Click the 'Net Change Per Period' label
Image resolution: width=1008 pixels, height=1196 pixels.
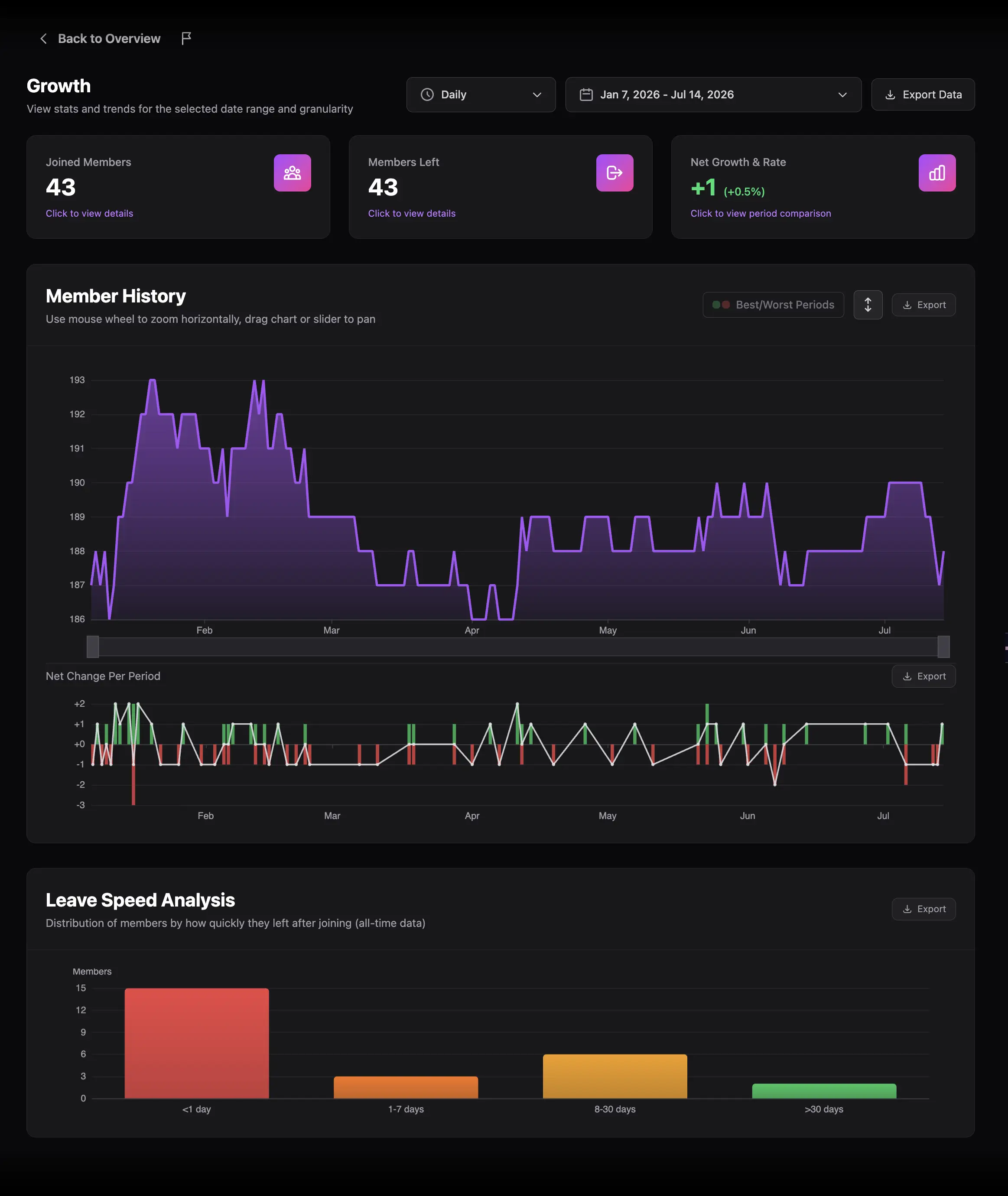coord(103,676)
